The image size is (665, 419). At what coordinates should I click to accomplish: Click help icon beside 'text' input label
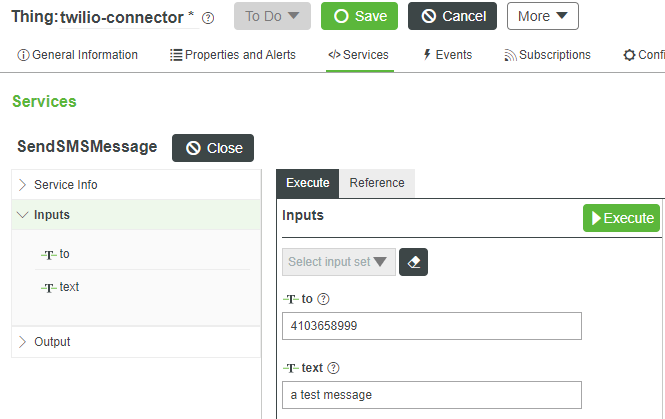[x=333, y=368]
